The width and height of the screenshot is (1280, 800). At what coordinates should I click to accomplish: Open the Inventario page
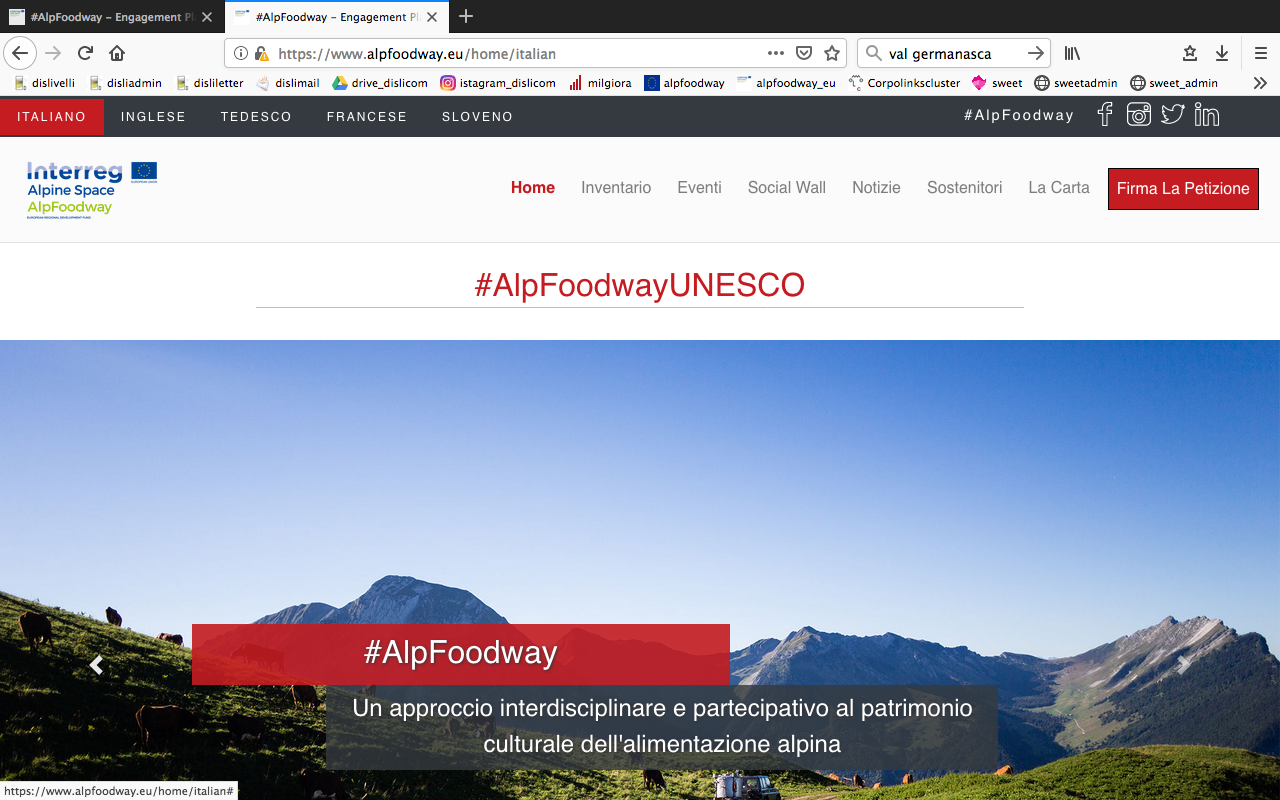click(616, 187)
